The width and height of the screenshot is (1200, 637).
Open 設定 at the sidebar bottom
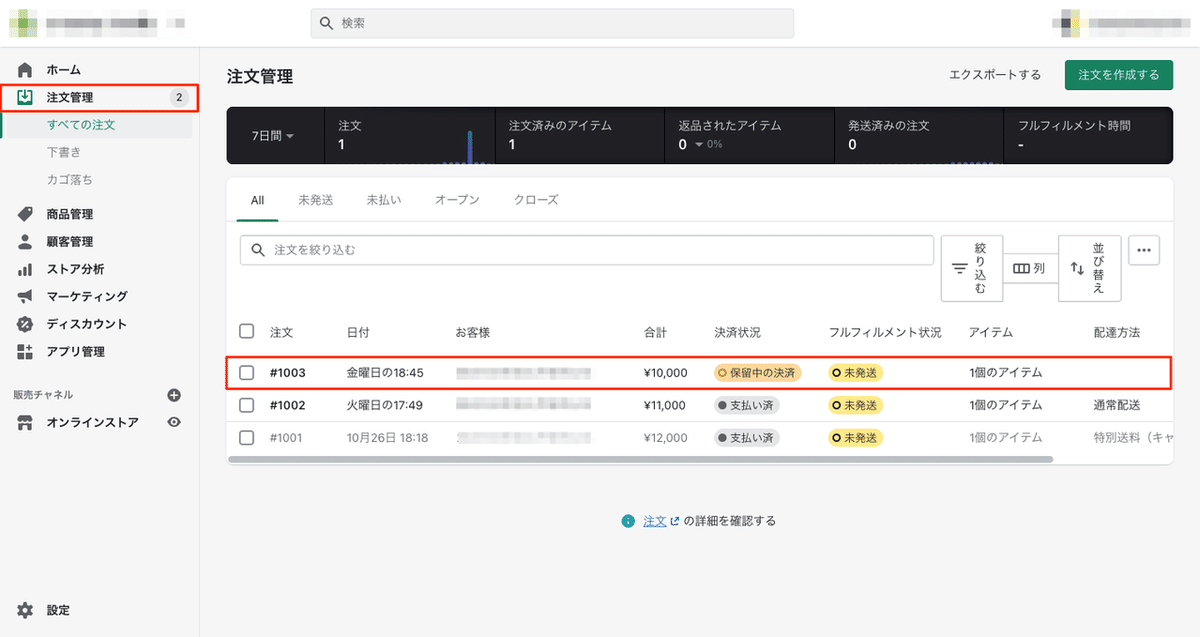pyautogui.click(x=58, y=610)
